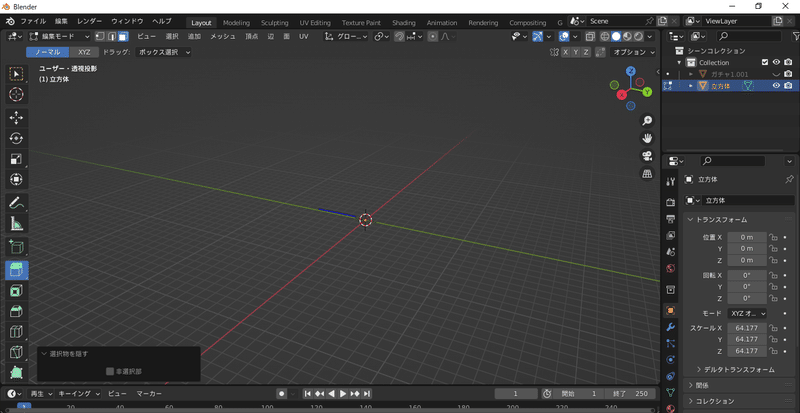Open the rotation モード XYZ dropdown

747,313
